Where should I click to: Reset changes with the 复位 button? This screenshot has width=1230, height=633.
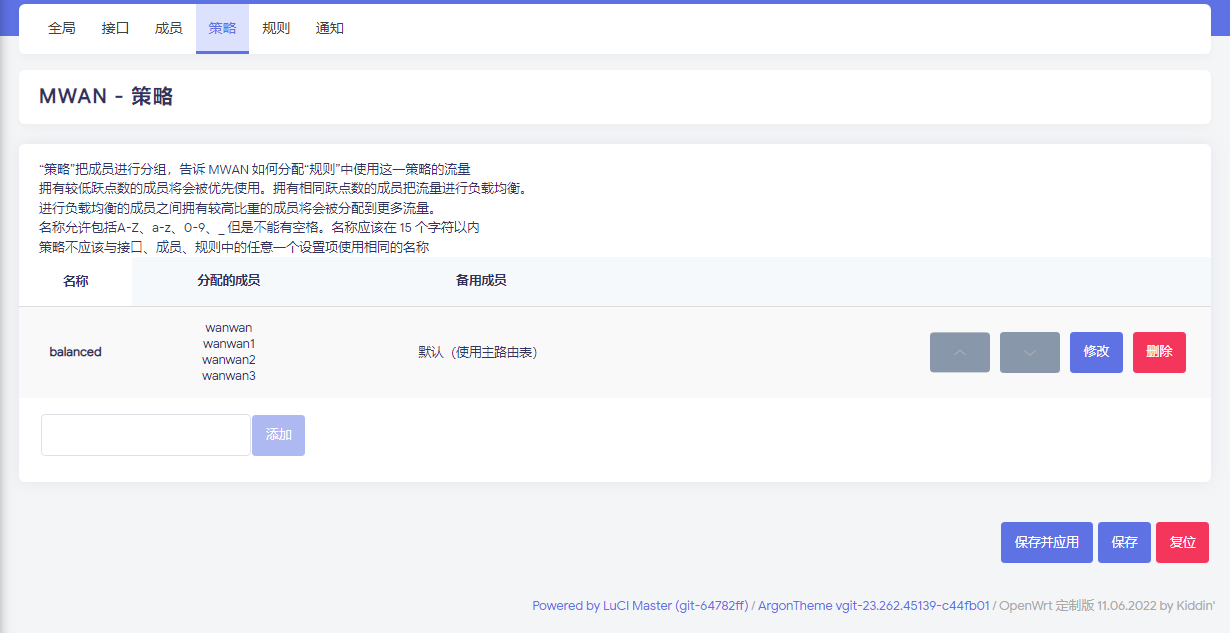1182,542
